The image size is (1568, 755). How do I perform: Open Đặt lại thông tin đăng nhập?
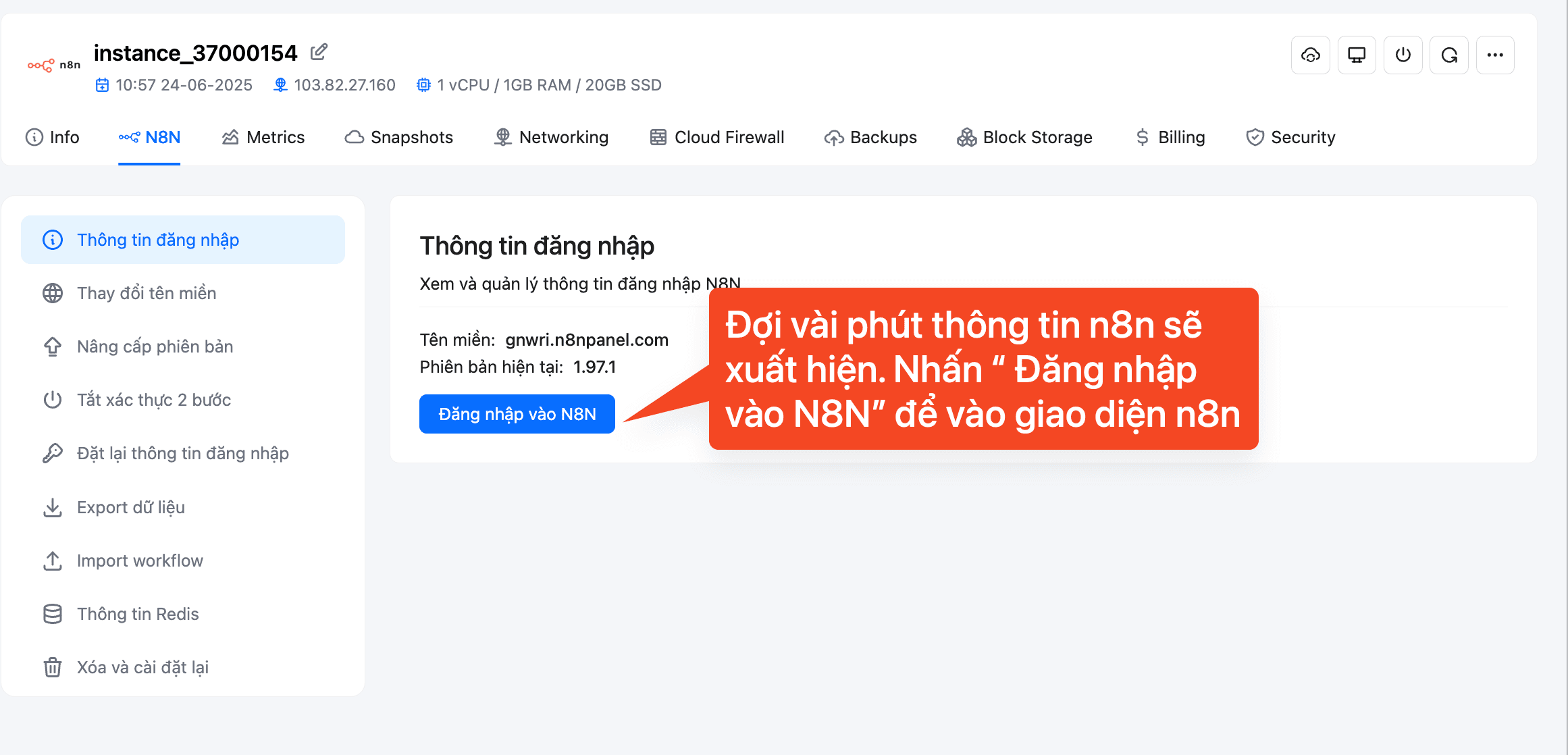coord(183,453)
